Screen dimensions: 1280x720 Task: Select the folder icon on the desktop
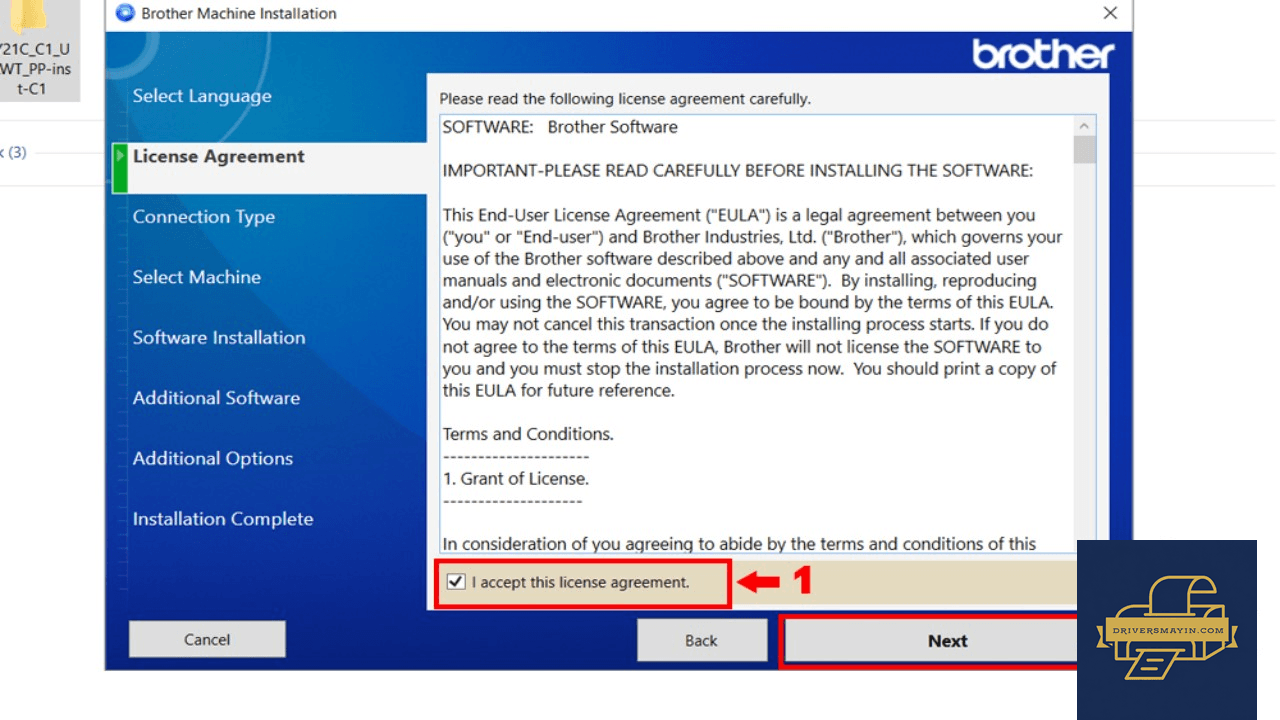[x=28, y=15]
